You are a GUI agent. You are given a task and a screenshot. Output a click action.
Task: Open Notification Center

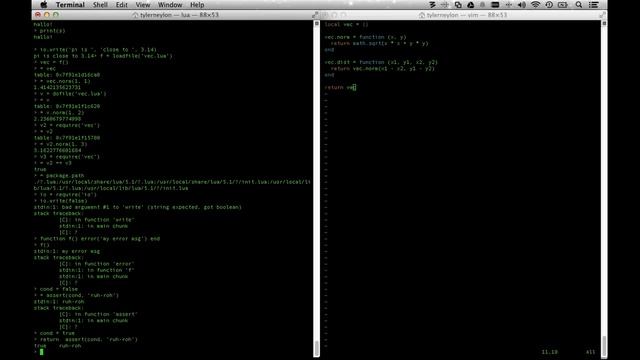pyautogui.click(x=594, y=5)
